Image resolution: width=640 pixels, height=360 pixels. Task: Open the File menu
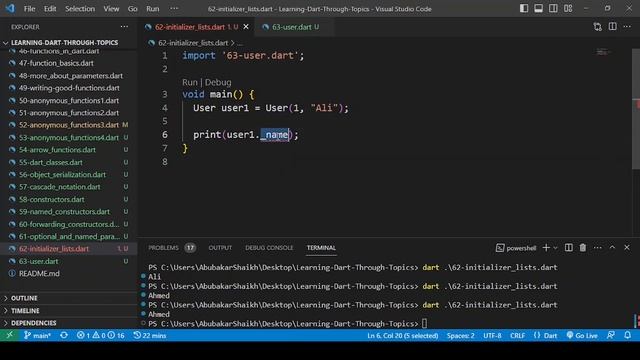click(x=29, y=9)
